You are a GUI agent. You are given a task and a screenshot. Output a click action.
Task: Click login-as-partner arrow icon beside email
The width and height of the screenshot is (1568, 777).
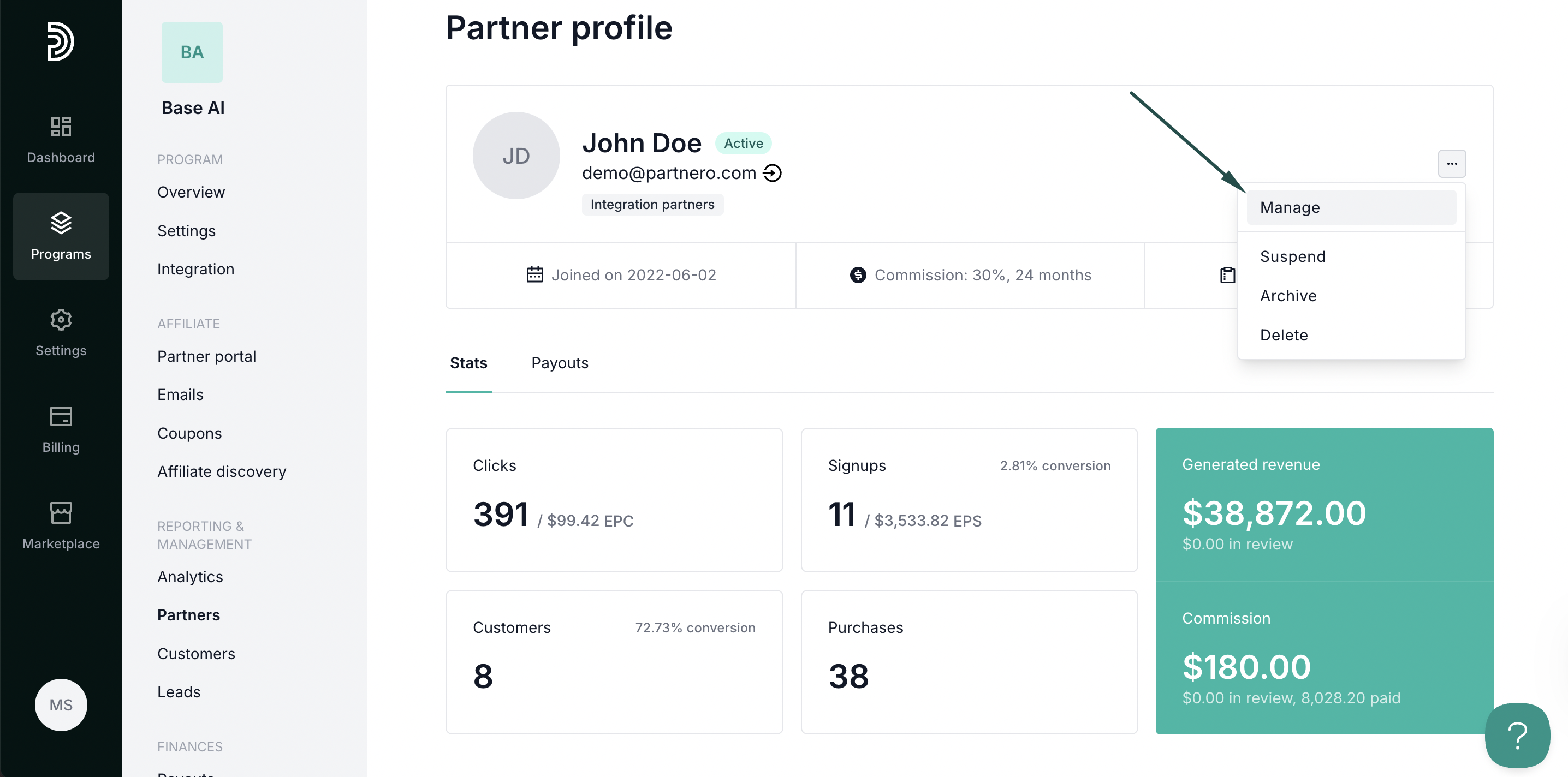773,174
